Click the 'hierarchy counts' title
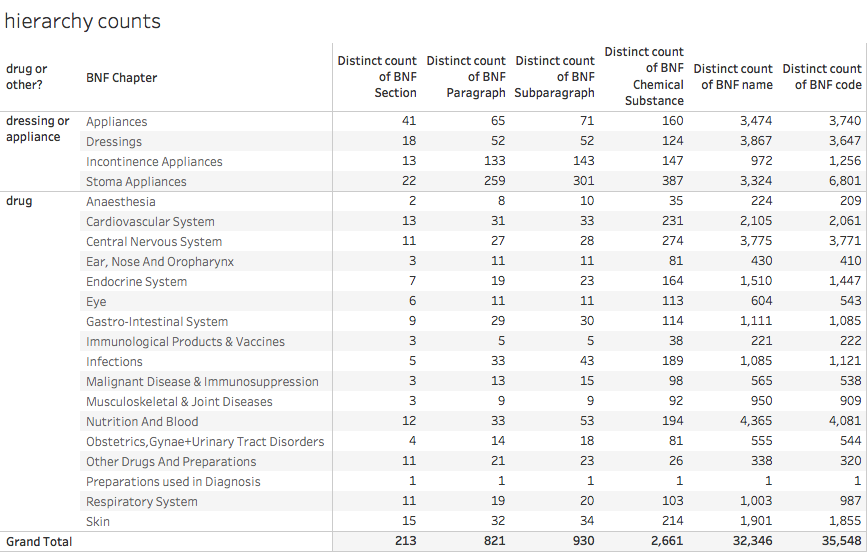The height and width of the screenshot is (552, 868). pyautogui.click(x=82, y=21)
